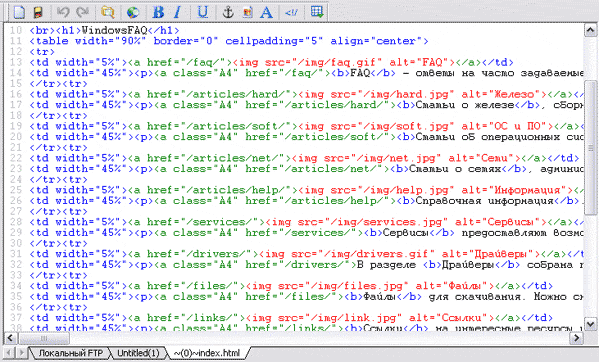Viewport: 599px width, 362px height.
Task: Apply italic formatting with the I icon
Action: pos(177,12)
